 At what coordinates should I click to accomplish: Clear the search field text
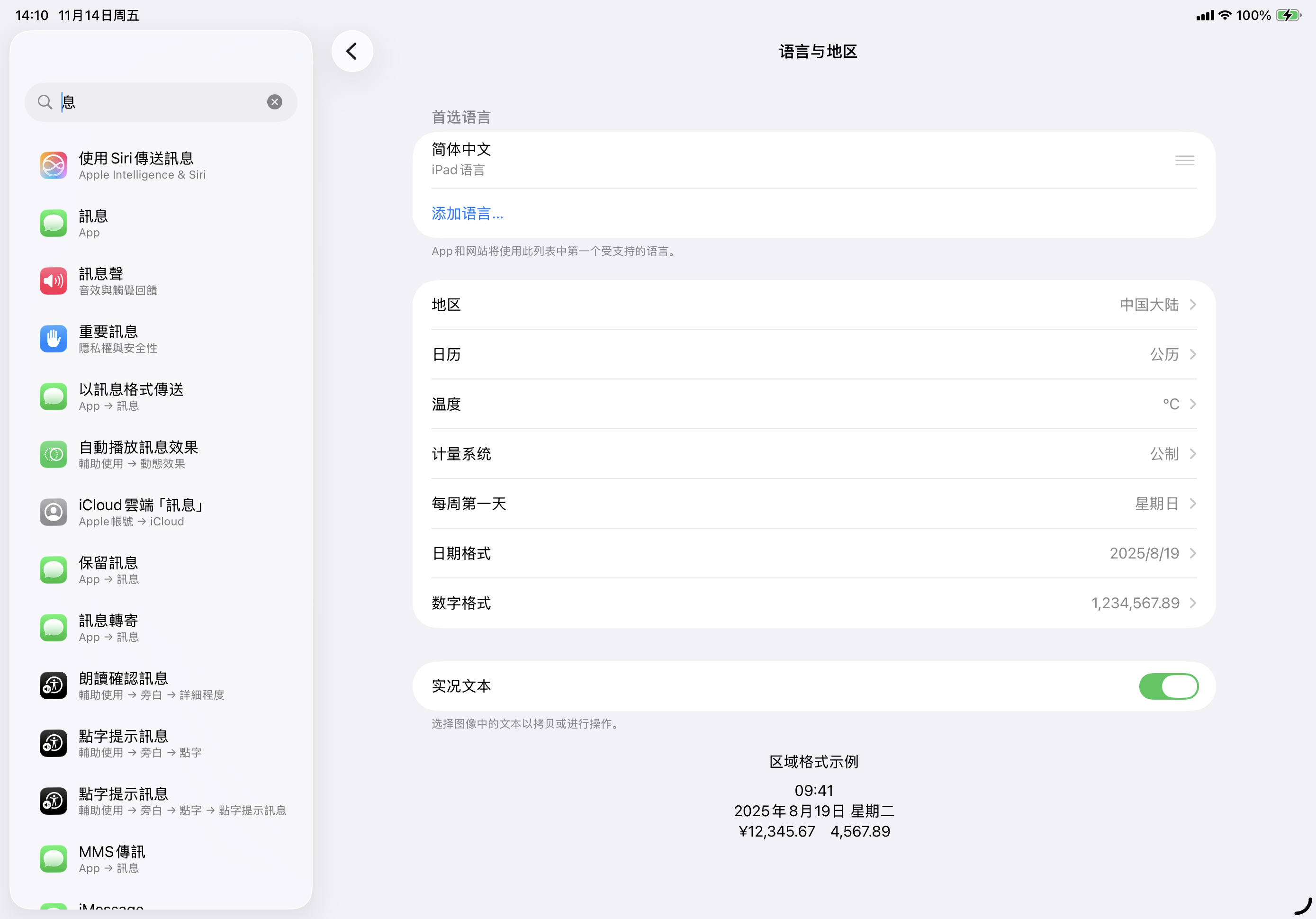275,102
